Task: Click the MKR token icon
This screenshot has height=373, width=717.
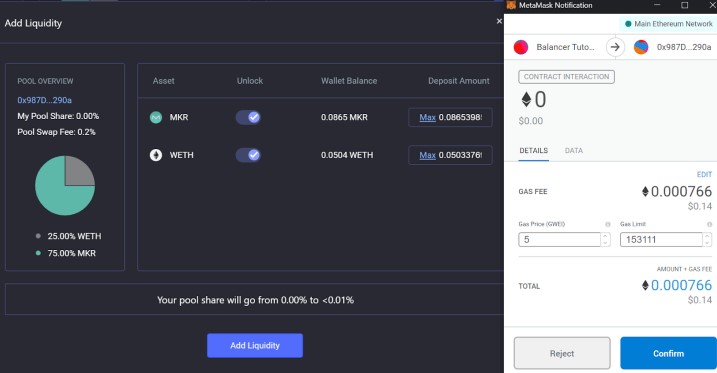Action: pos(156,117)
